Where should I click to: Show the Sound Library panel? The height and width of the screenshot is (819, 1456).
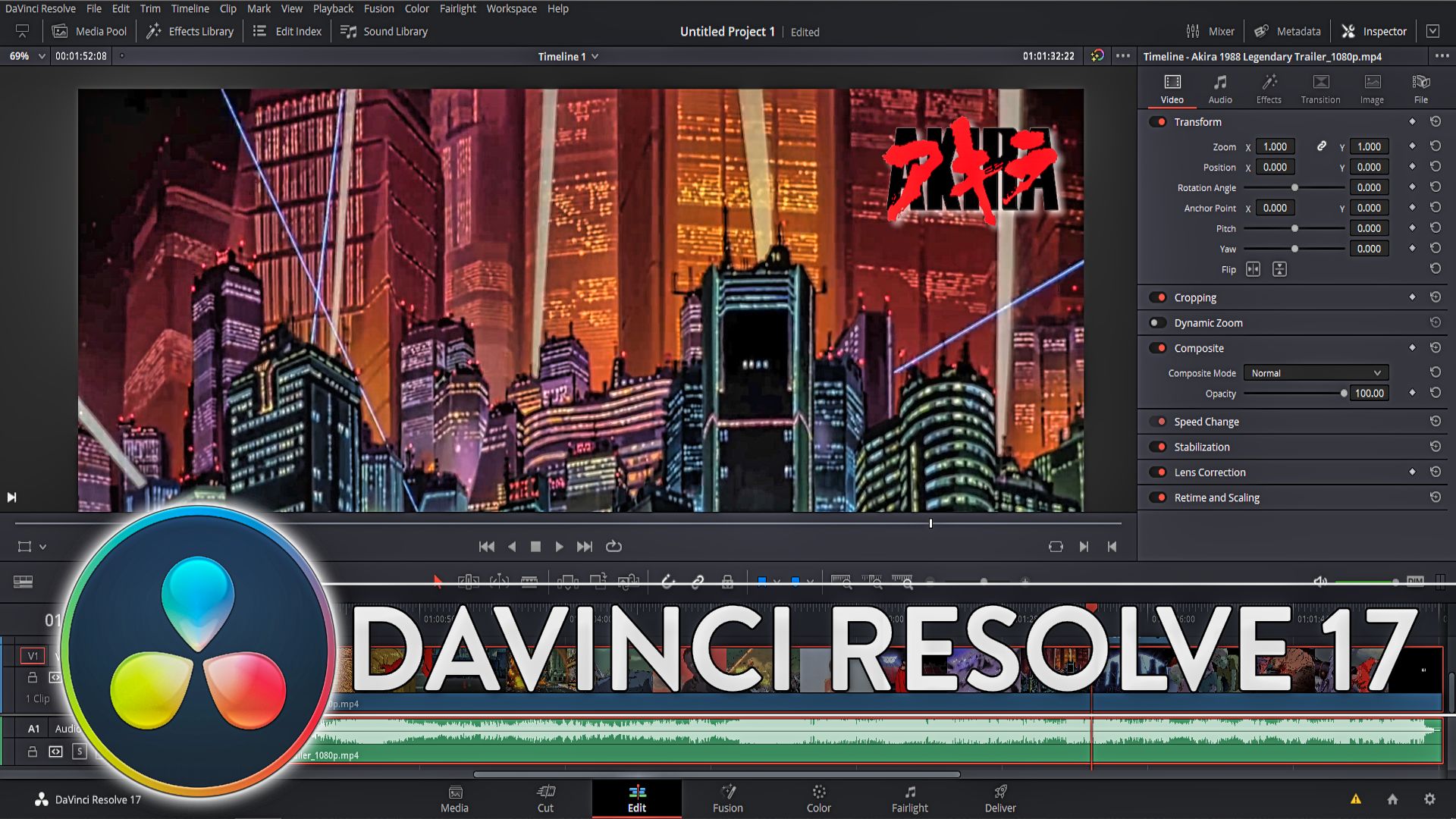(383, 31)
